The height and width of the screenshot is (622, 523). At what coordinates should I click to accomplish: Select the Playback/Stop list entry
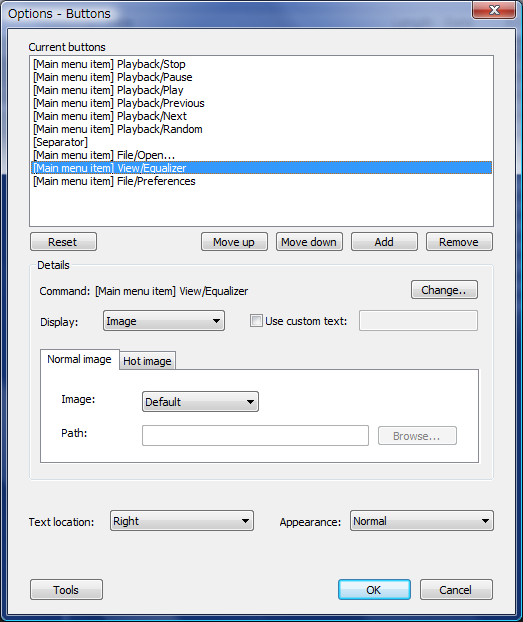(261, 64)
